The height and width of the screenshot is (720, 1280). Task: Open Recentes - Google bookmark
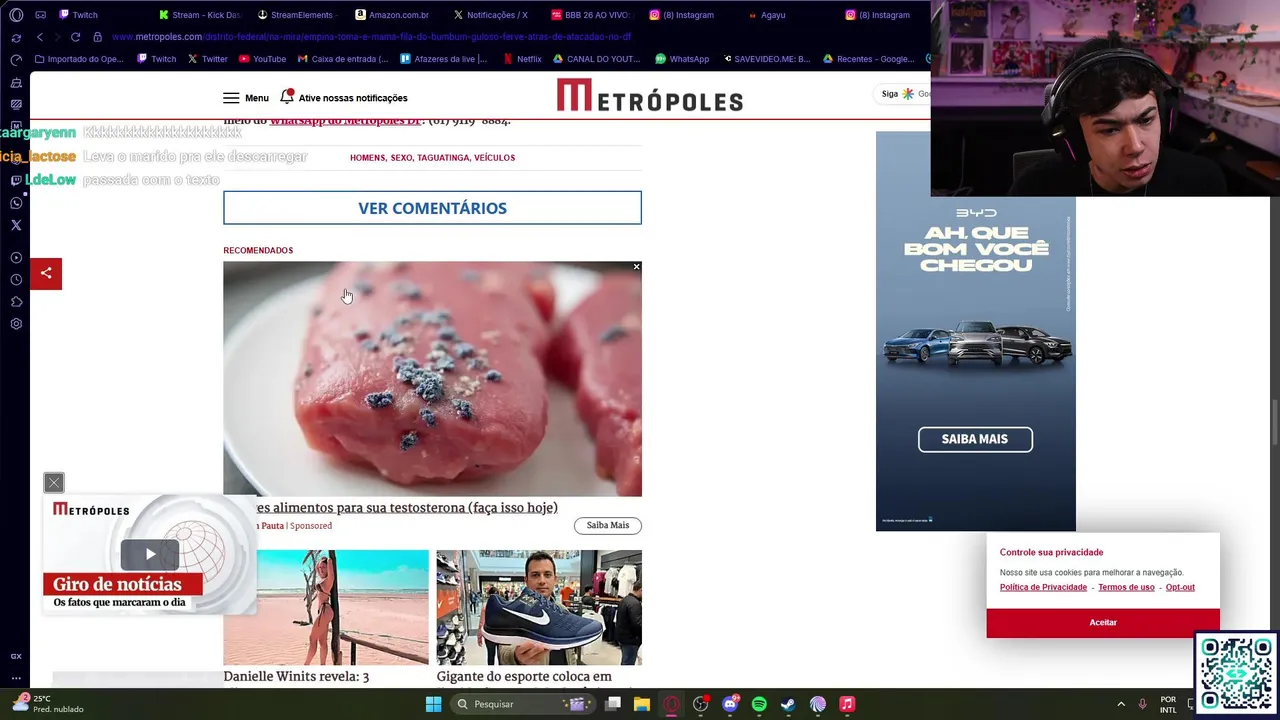tap(868, 59)
